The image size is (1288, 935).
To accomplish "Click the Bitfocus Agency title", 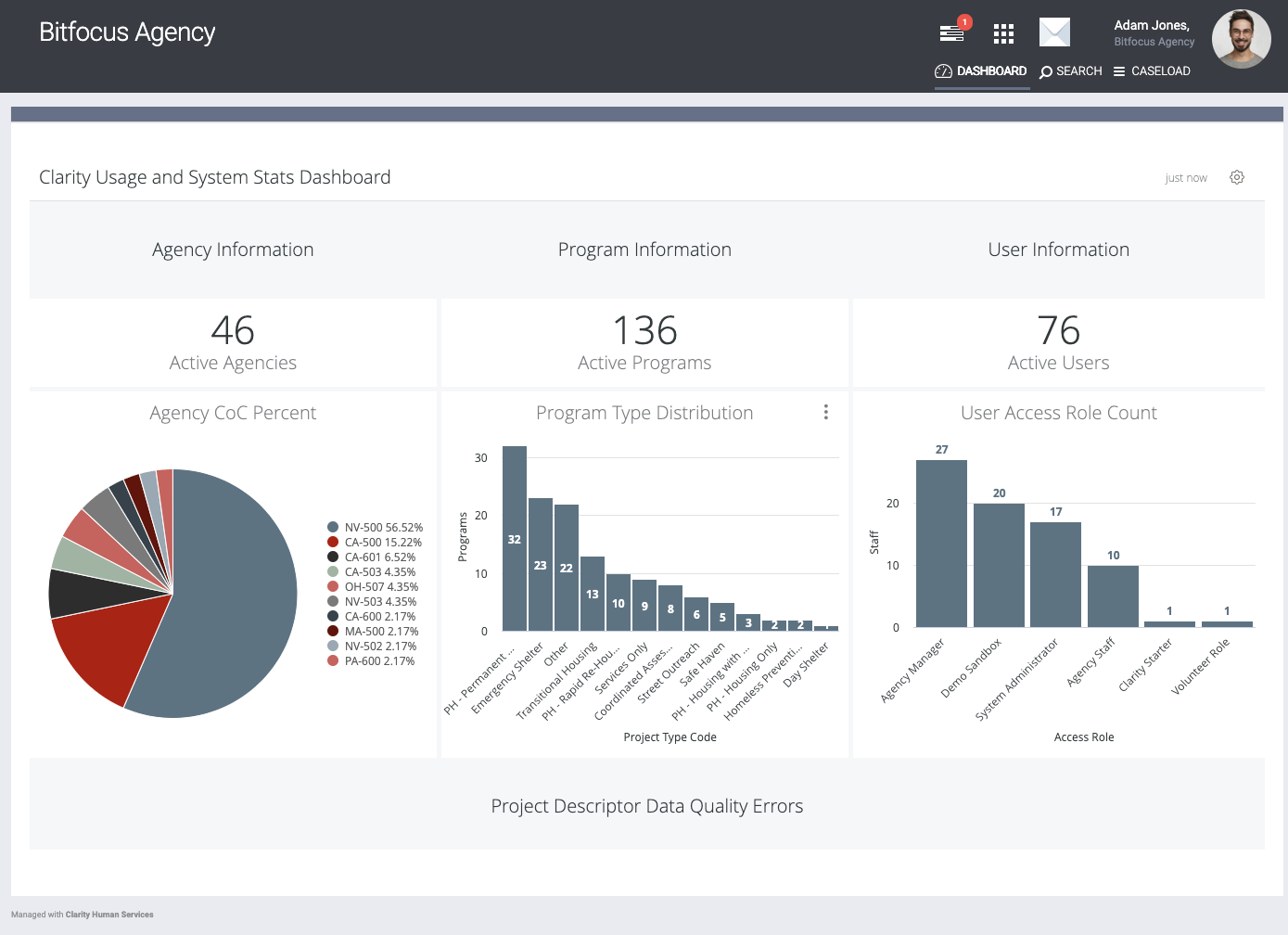I will click(127, 32).
